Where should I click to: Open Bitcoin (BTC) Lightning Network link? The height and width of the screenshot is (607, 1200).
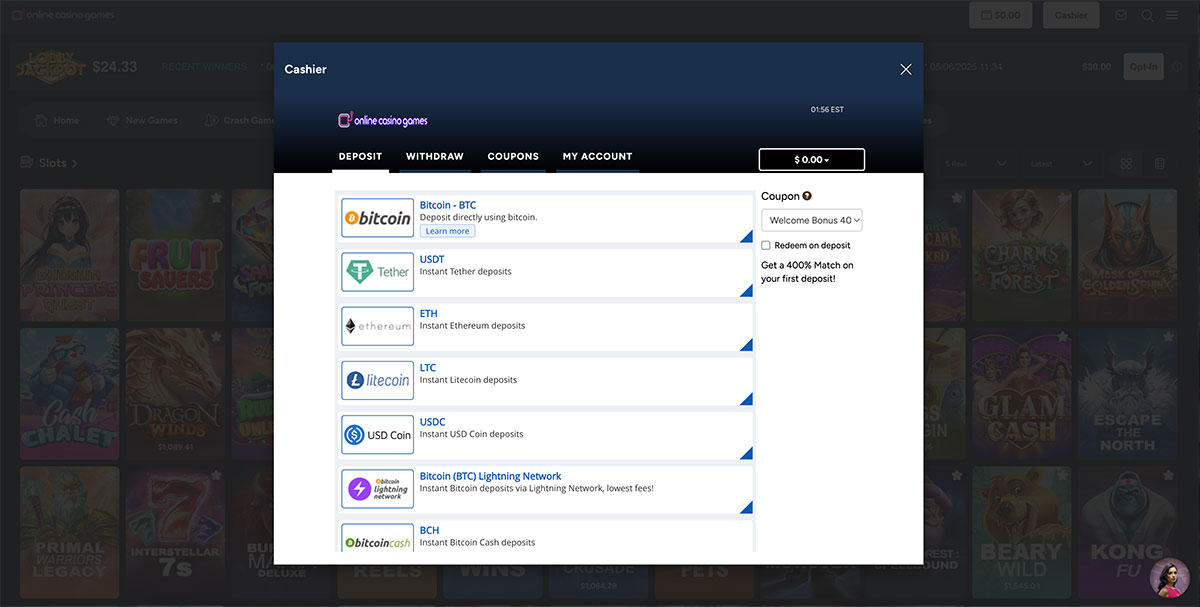(490, 476)
